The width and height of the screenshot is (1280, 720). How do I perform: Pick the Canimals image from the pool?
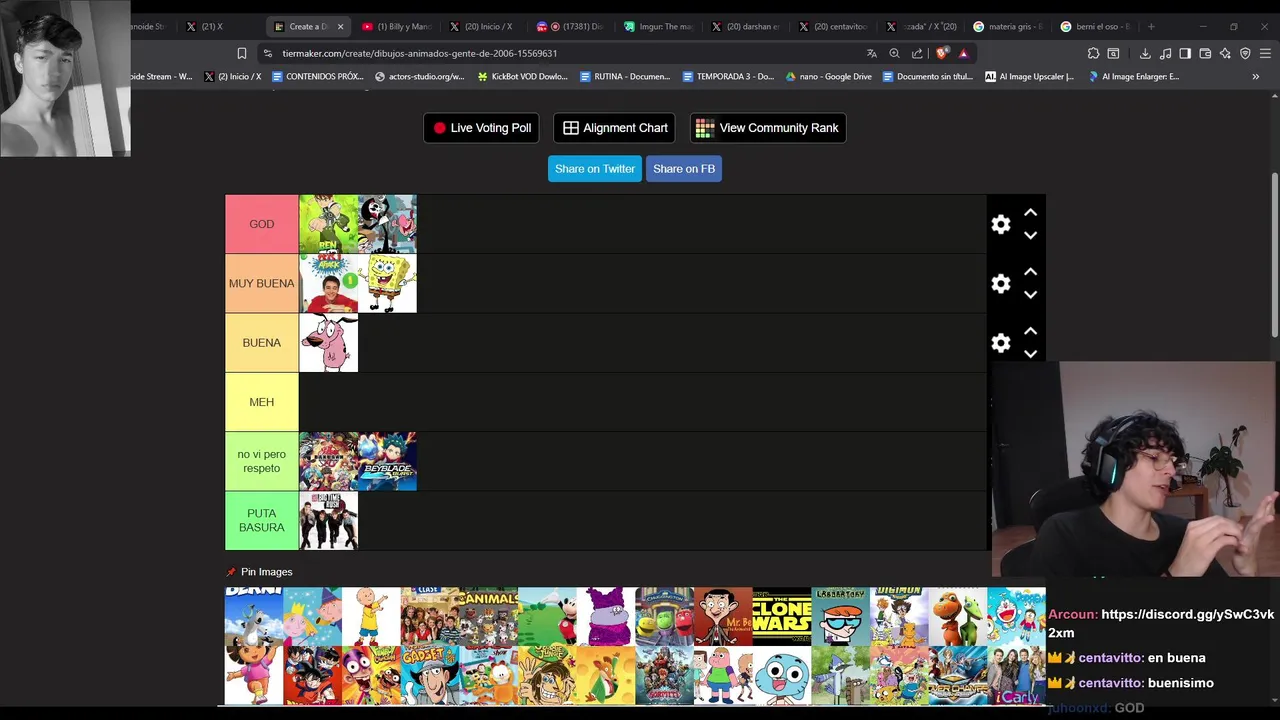coord(488,616)
